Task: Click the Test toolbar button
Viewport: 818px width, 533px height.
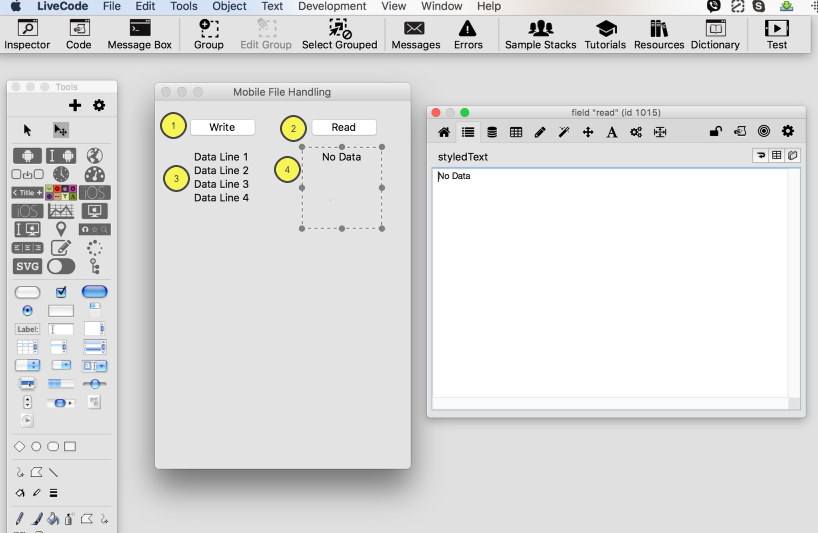Action: [777, 34]
